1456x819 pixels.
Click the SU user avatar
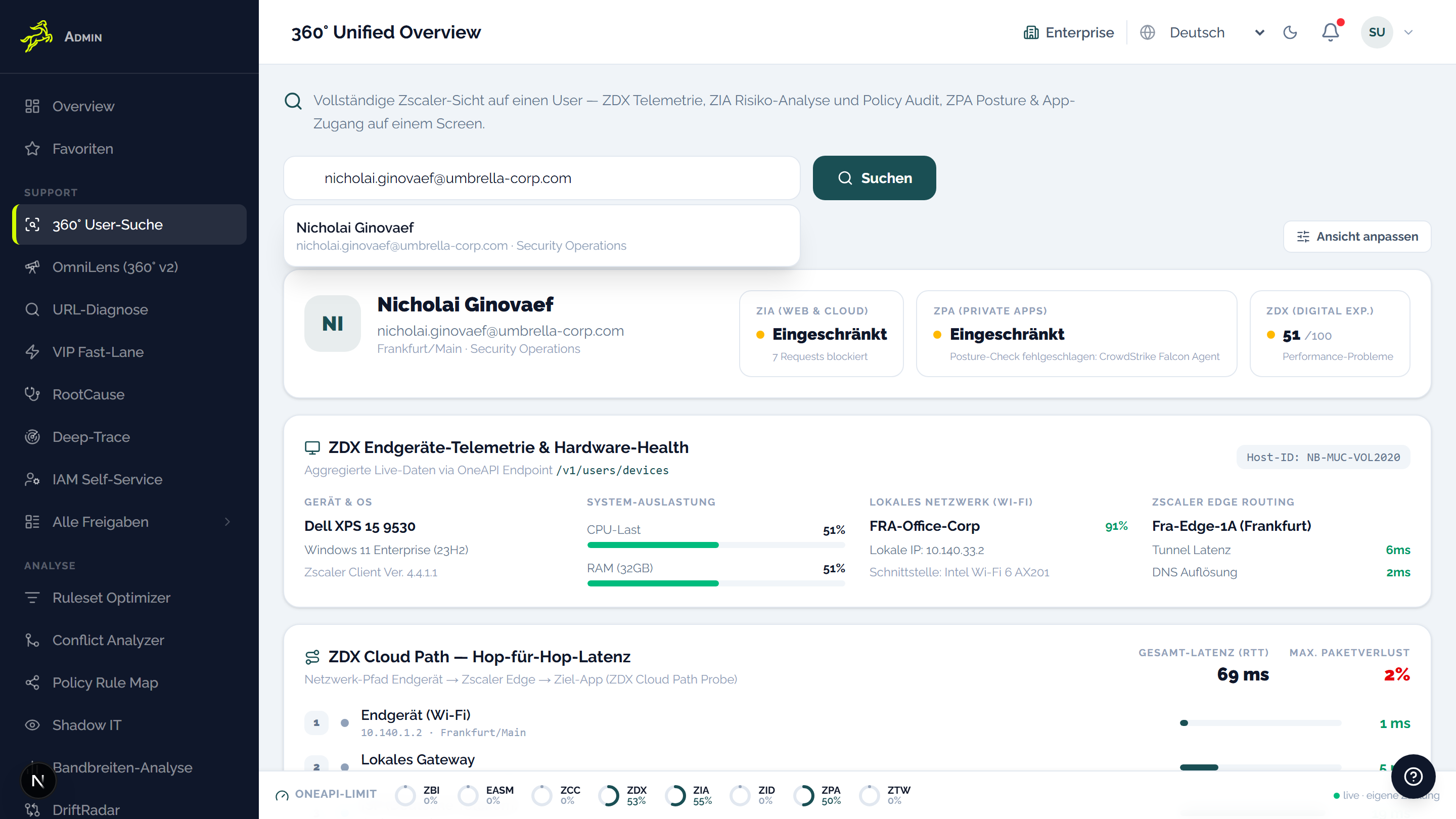click(x=1377, y=32)
